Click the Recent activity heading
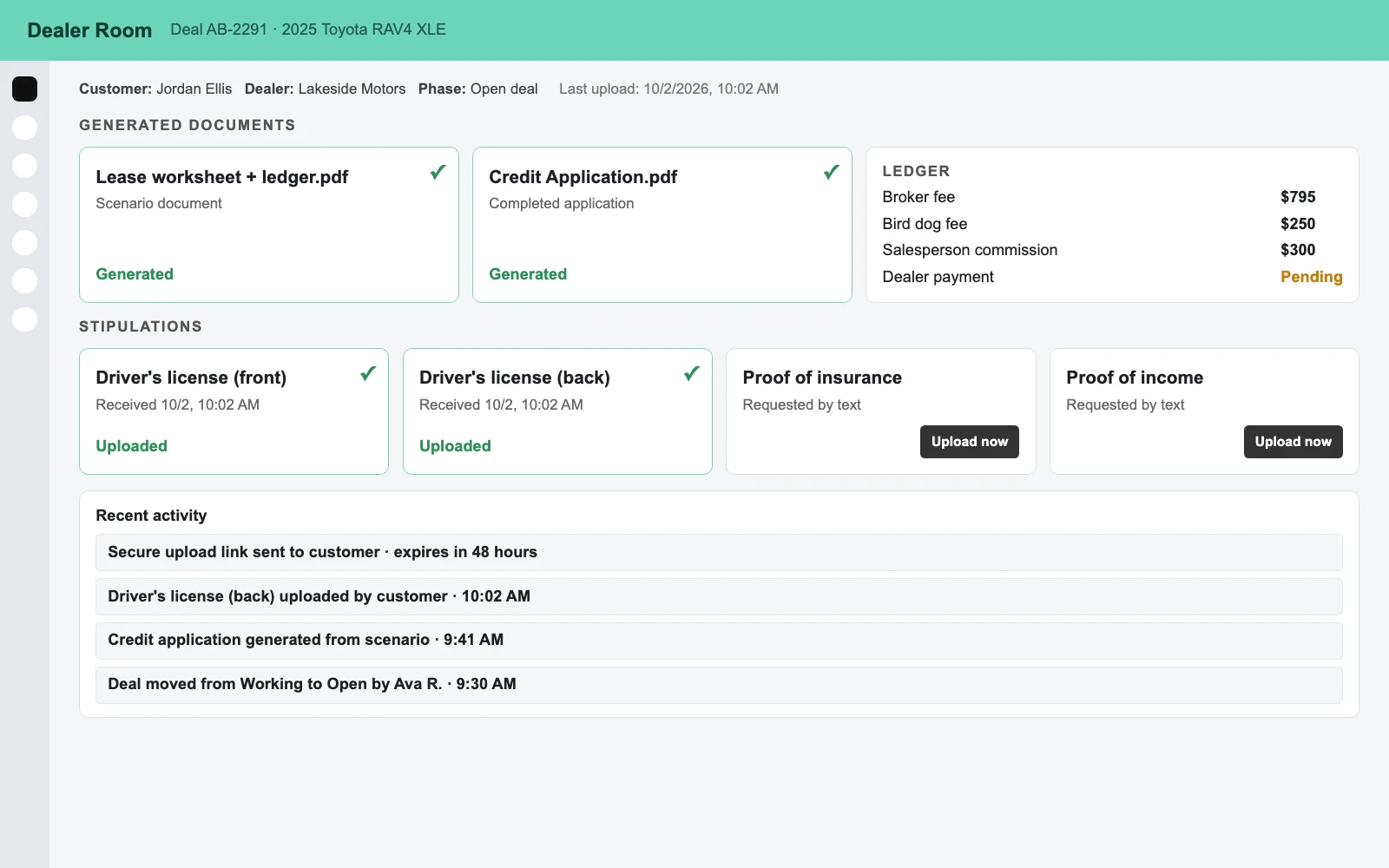Image resolution: width=1389 pixels, height=868 pixels. (x=151, y=516)
